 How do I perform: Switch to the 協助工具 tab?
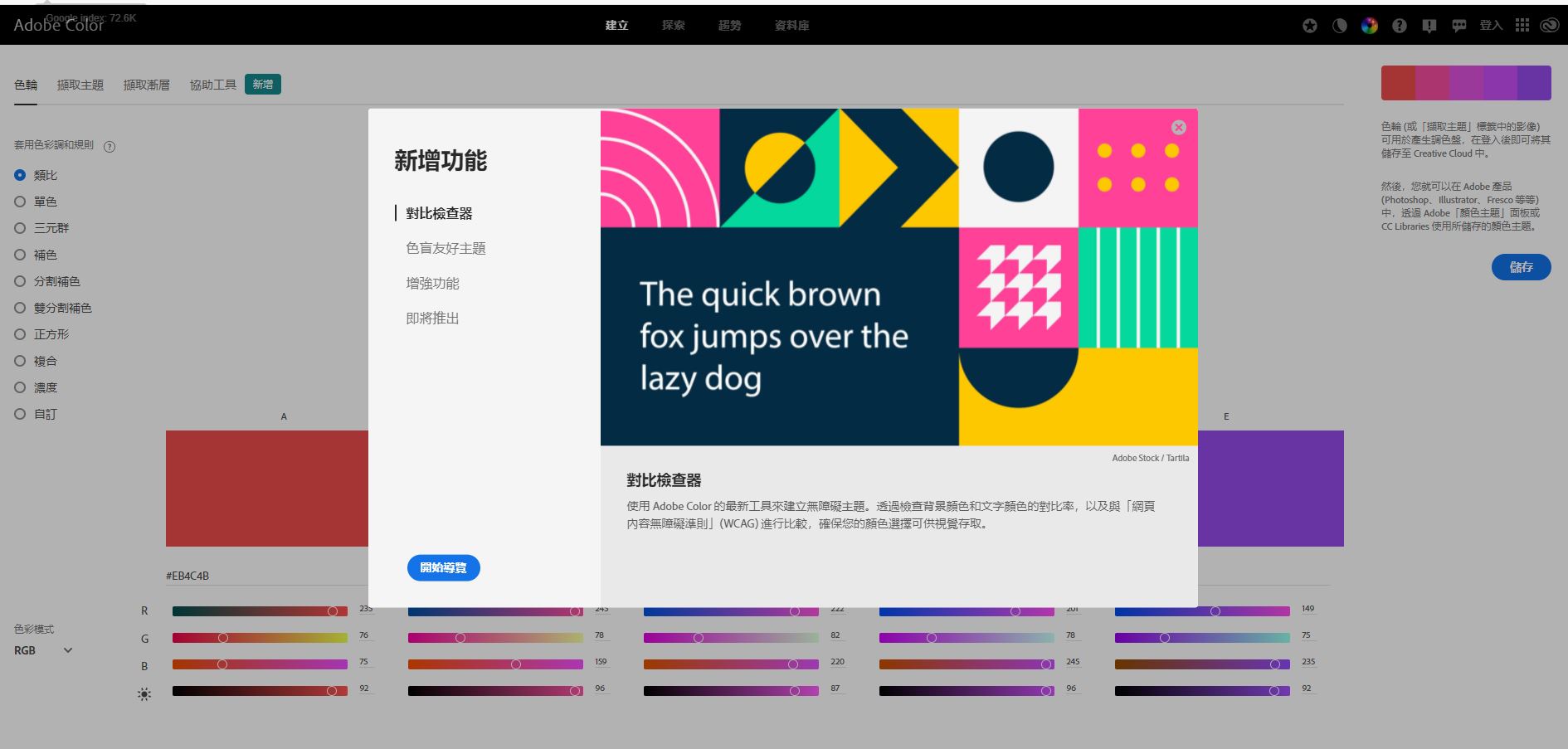coord(213,85)
